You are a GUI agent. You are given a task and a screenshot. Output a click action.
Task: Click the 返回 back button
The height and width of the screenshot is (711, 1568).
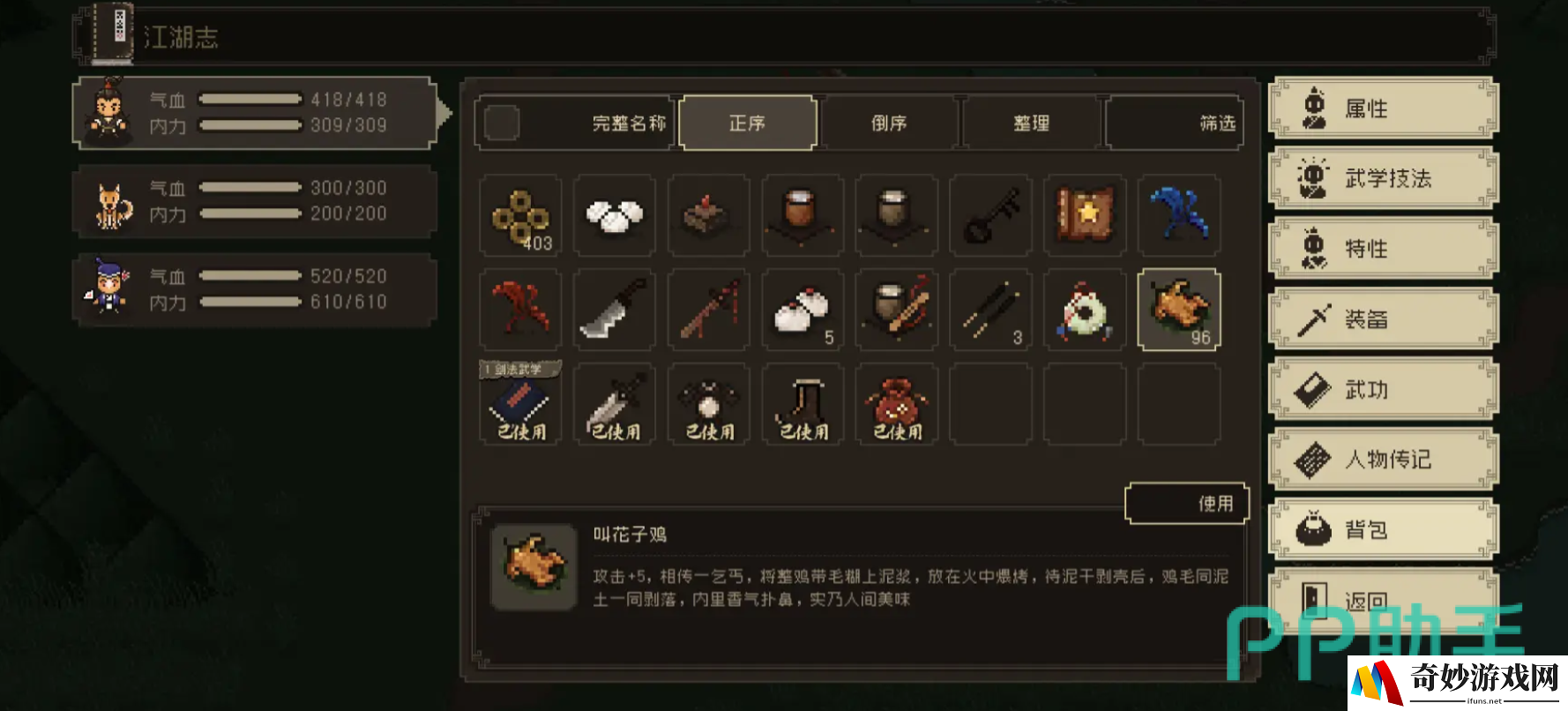click(x=1384, y=601)
